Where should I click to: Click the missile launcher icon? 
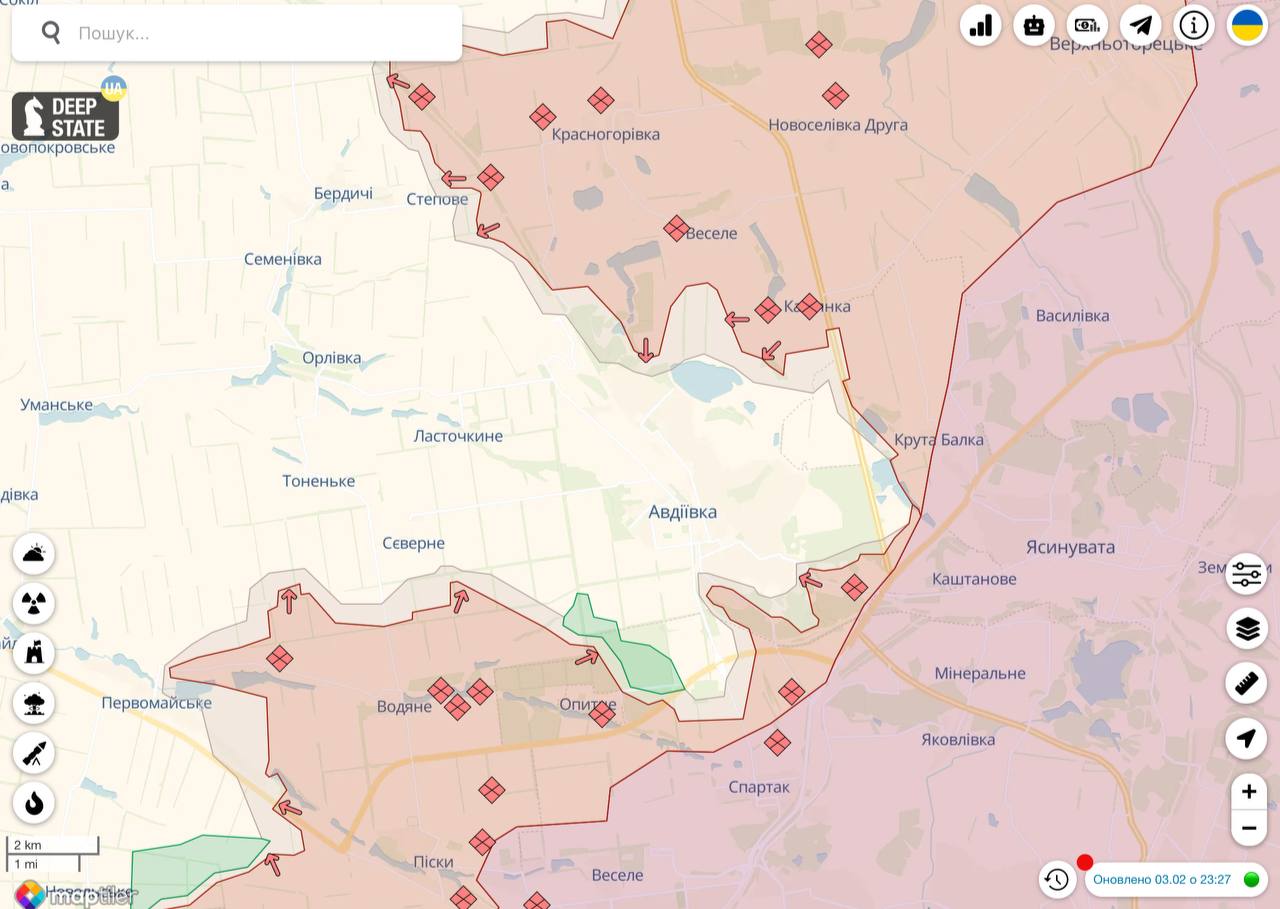coord(34,753)
